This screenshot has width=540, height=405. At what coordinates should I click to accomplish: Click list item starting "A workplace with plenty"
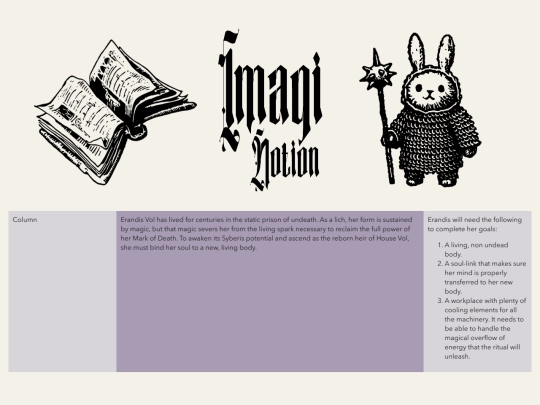pyautogui.click(x=485, y=328)
